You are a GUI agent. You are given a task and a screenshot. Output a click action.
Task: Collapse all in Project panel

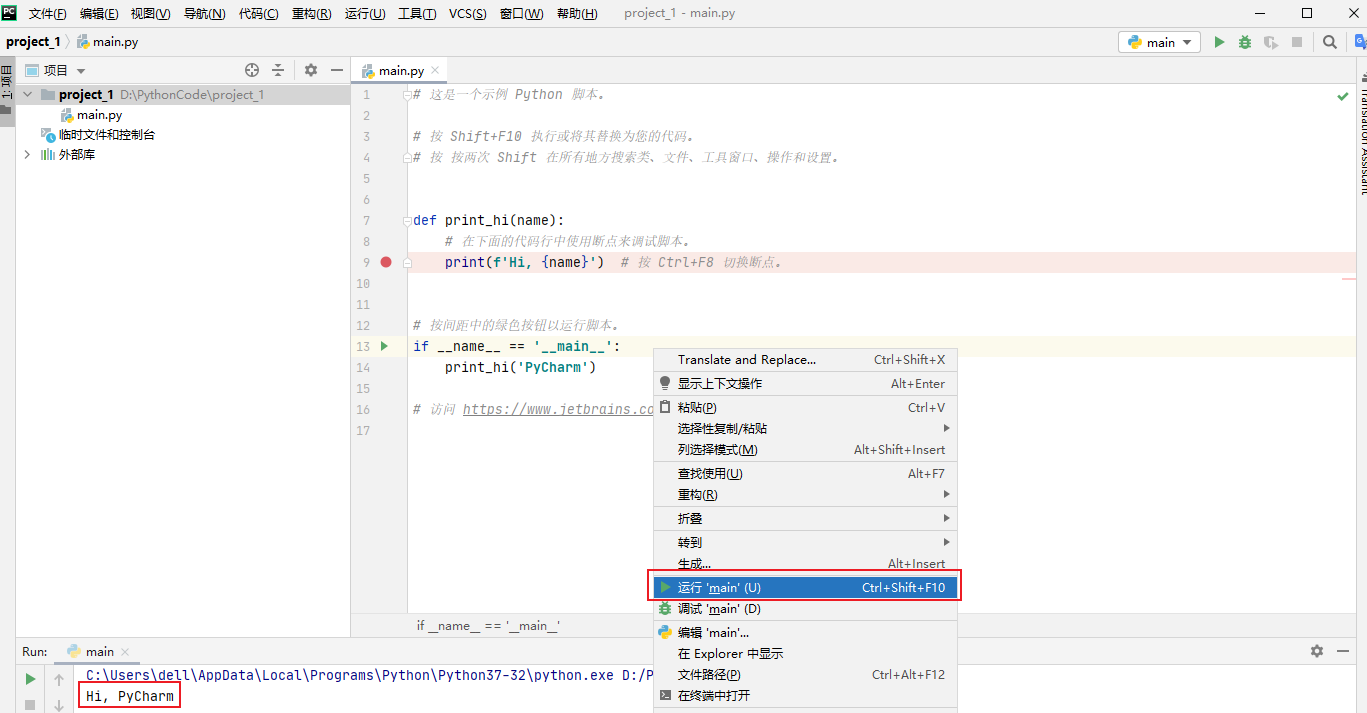pos(278,70)
